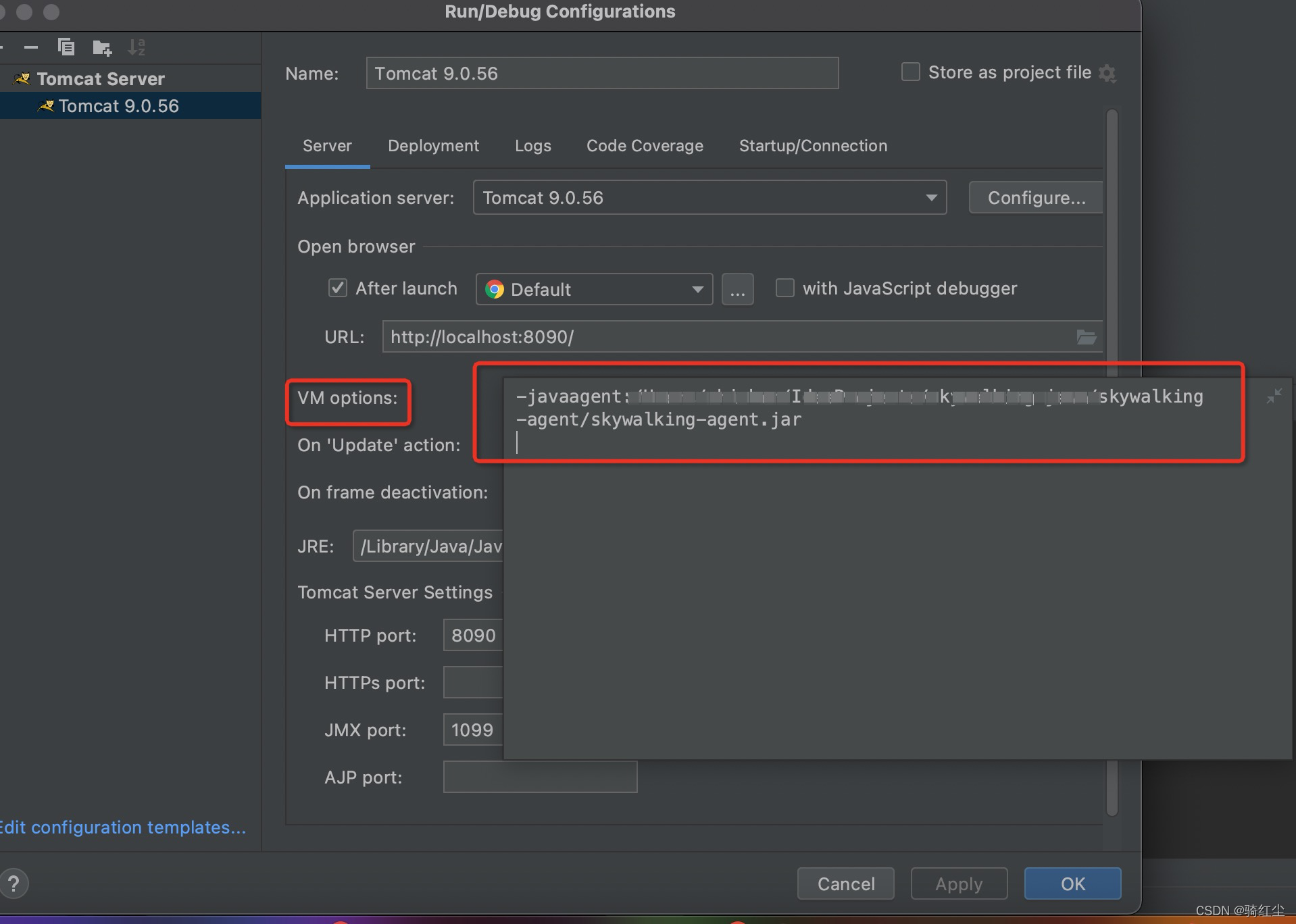Copy configuration using the duplicate icon

point(66,47)
